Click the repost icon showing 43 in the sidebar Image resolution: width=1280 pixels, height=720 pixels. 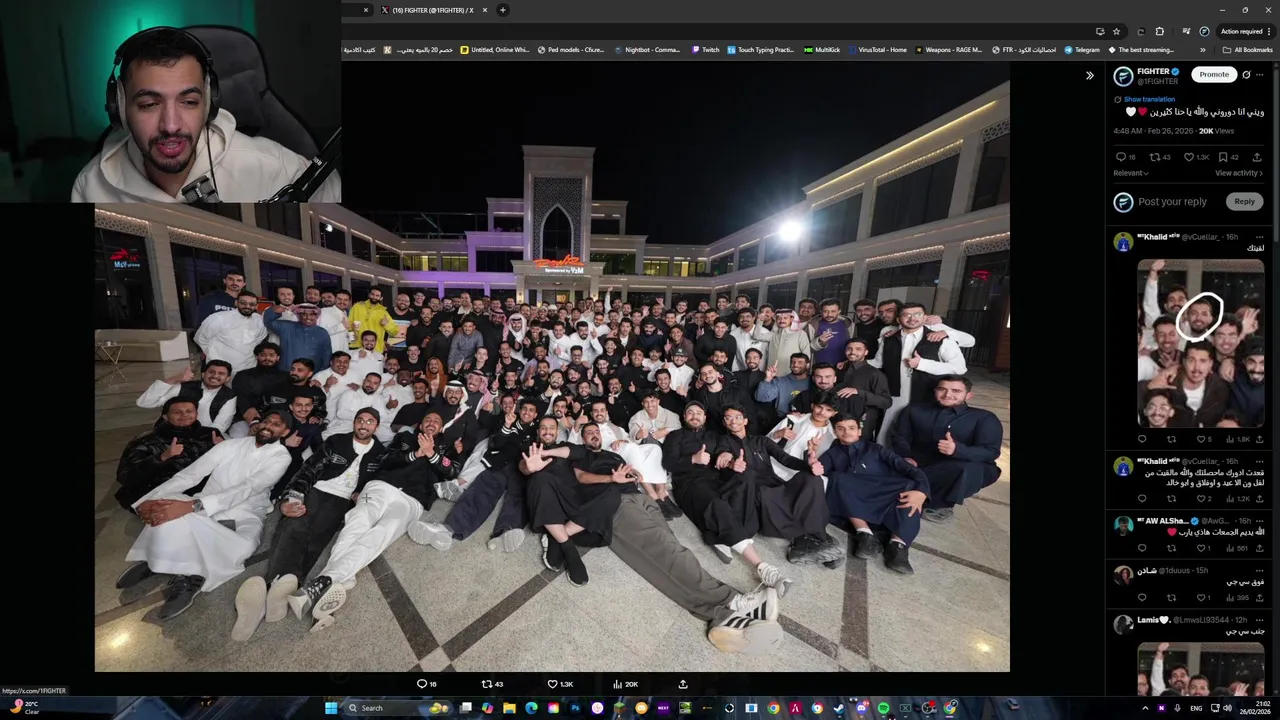pos(1155,157)
